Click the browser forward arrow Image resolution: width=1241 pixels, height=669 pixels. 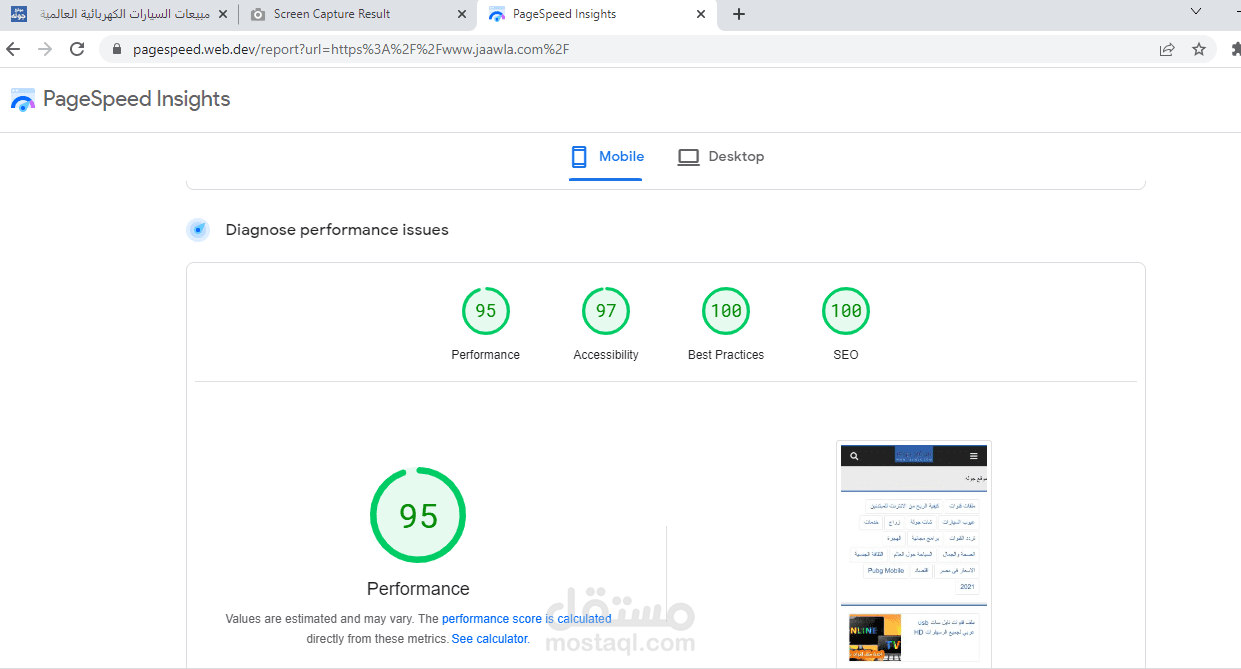[x=45, y=49]
